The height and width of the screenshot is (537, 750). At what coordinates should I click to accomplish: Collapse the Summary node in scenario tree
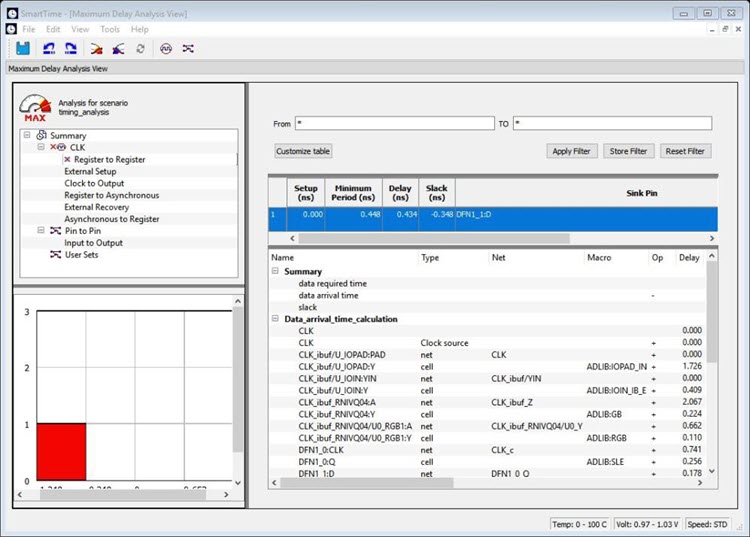(27, 136)
